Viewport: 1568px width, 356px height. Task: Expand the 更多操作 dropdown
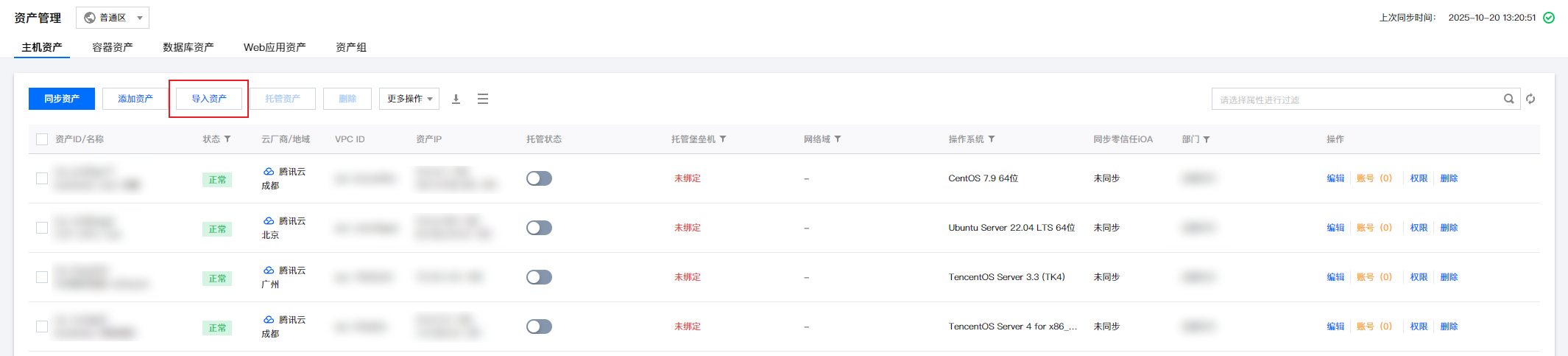tap(409, 99)
